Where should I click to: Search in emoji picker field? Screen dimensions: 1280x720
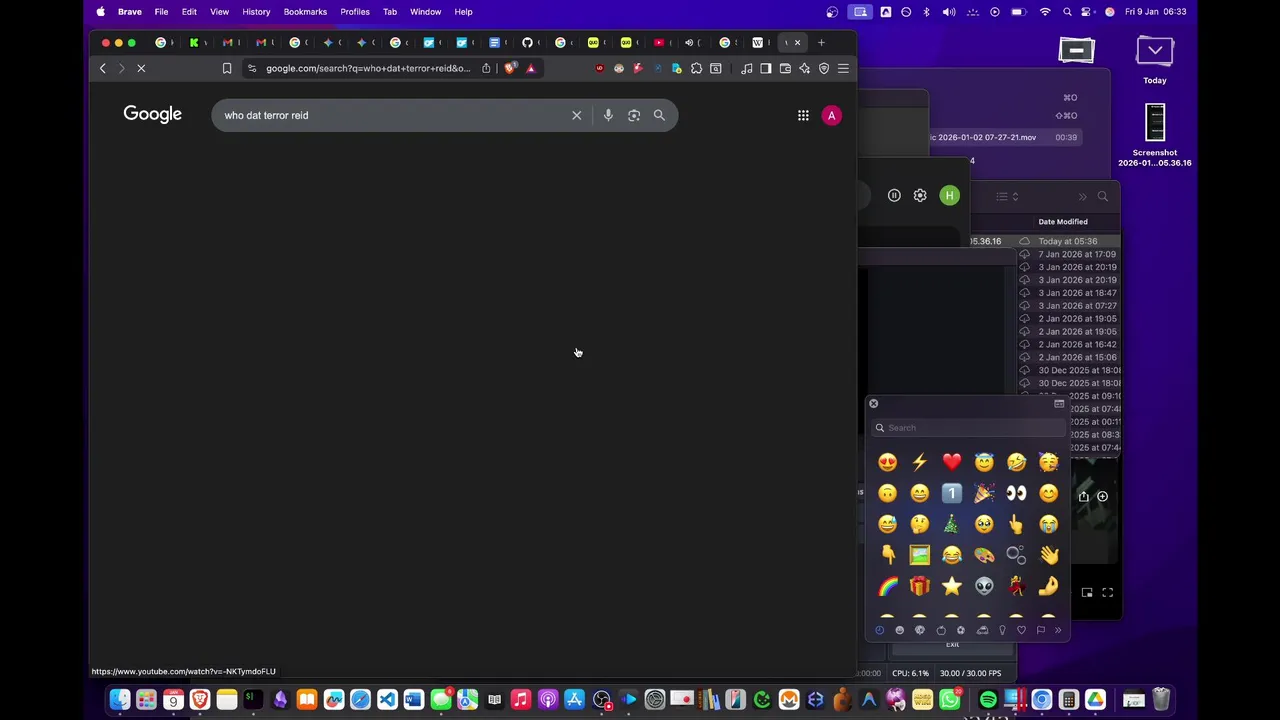pos(968,428)
